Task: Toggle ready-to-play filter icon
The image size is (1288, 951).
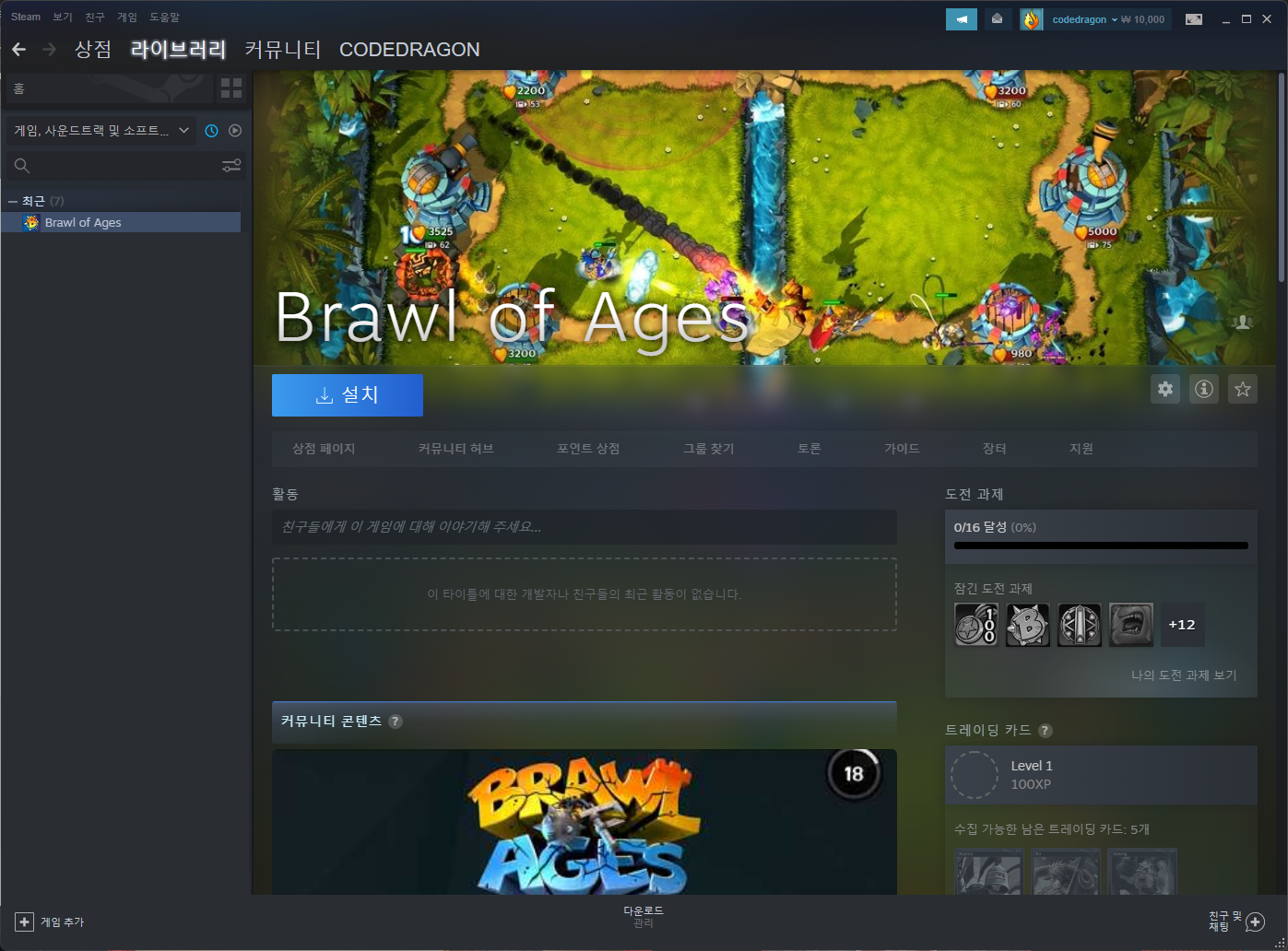Action: point(235,131)
